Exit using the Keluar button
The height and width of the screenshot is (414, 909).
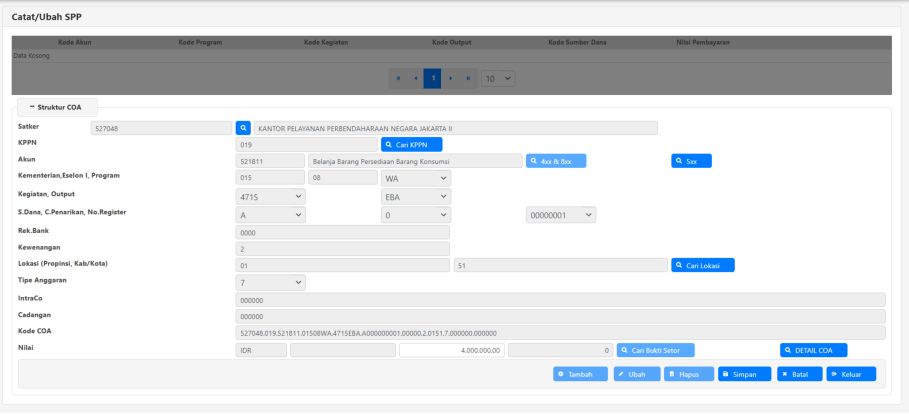pos(851,374)
